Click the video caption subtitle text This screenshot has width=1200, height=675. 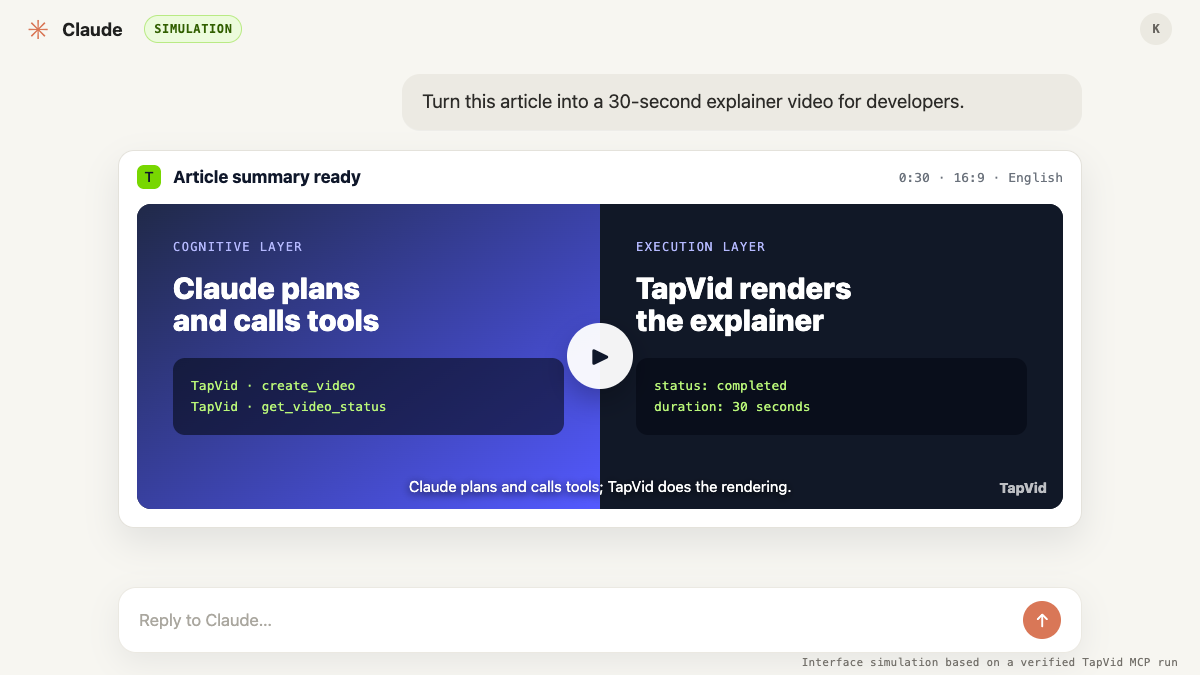(x=600, y=487)
